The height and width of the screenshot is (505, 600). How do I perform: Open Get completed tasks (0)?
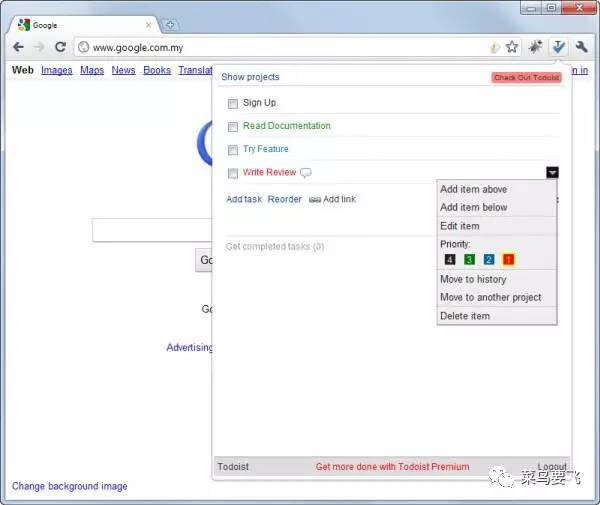click(275, 246)
